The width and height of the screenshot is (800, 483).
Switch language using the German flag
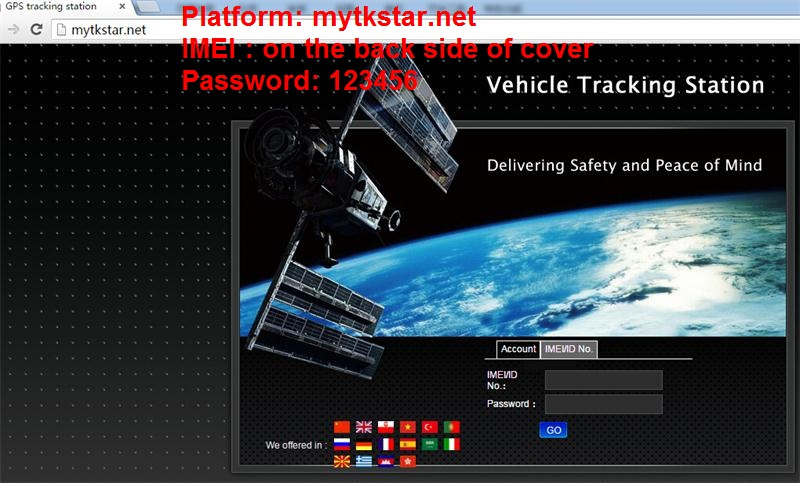[x=364, y=444]
